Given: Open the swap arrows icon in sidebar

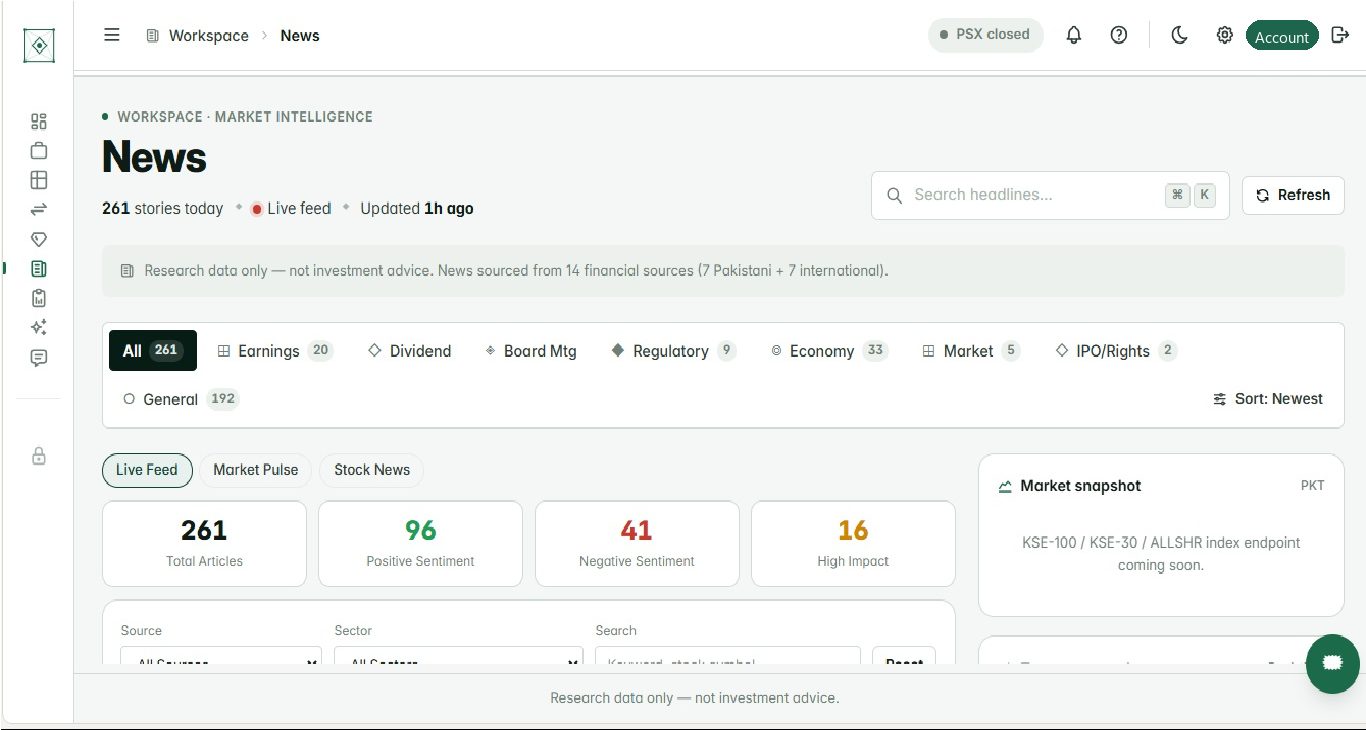Looking at the screenshot, I should [39, 209].
